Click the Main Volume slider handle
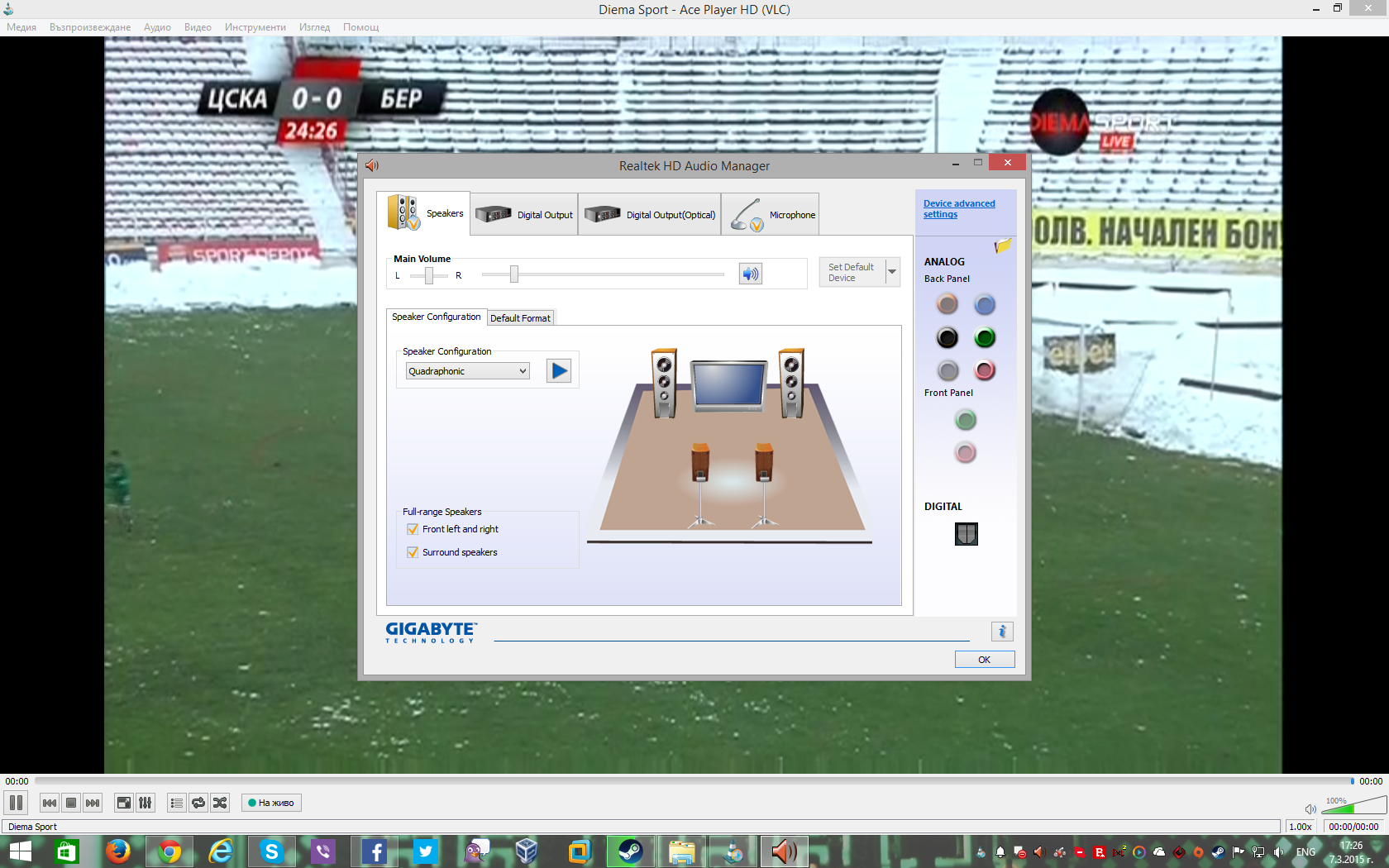 pos(514,274)
